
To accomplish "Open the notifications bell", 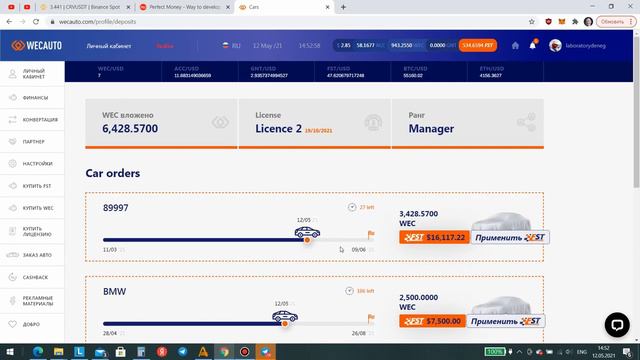I will [x=533, y=45].
